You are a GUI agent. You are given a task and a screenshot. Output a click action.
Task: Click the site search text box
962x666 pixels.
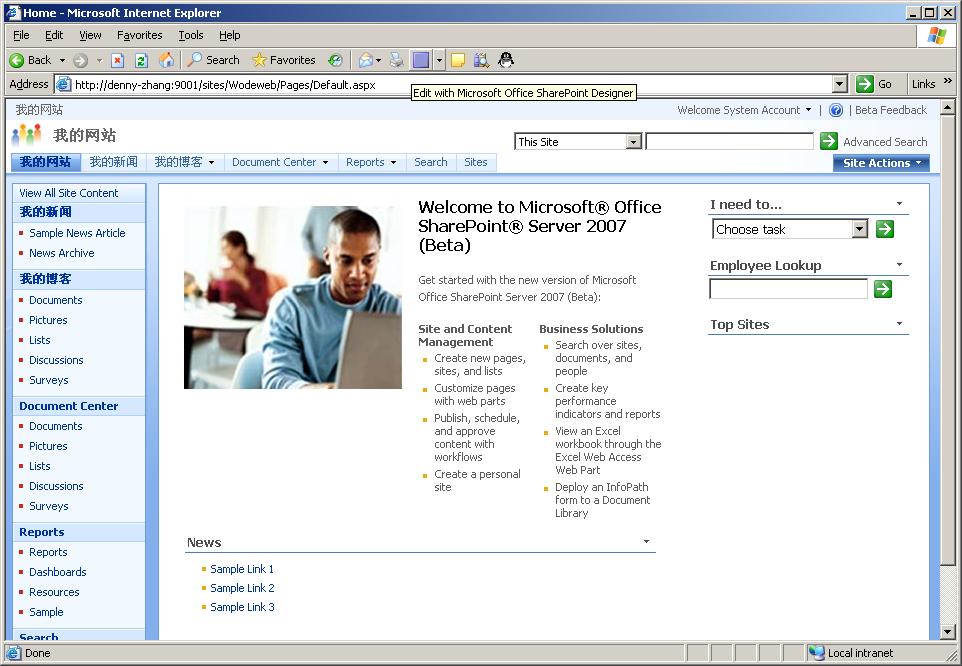click(x=729, y=142)
